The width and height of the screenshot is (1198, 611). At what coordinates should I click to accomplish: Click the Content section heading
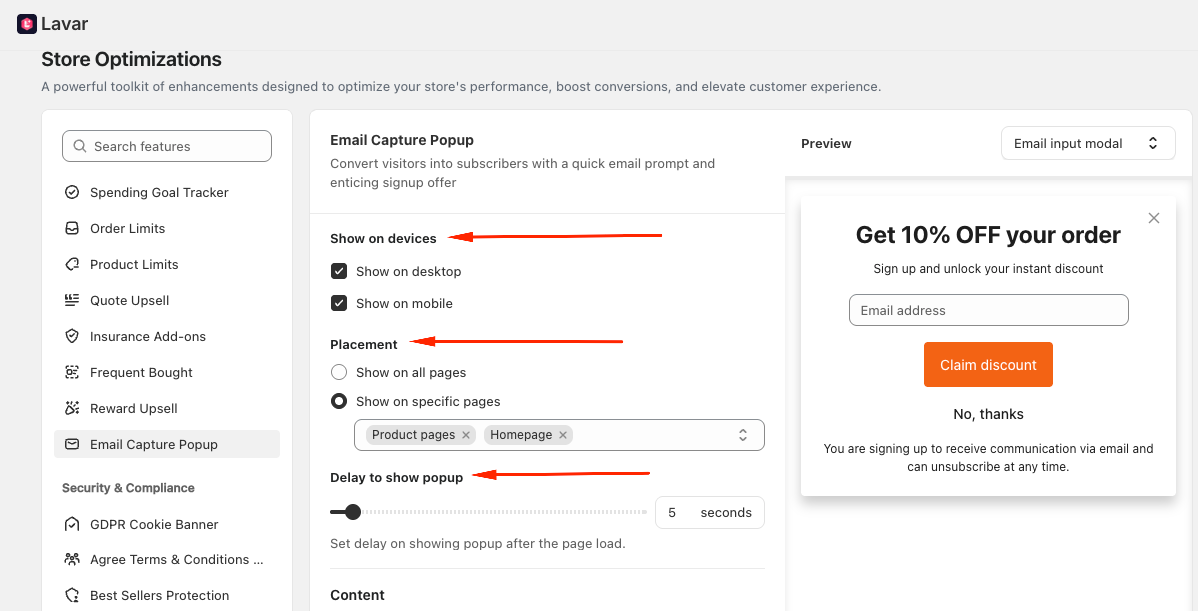pos(358,595)
